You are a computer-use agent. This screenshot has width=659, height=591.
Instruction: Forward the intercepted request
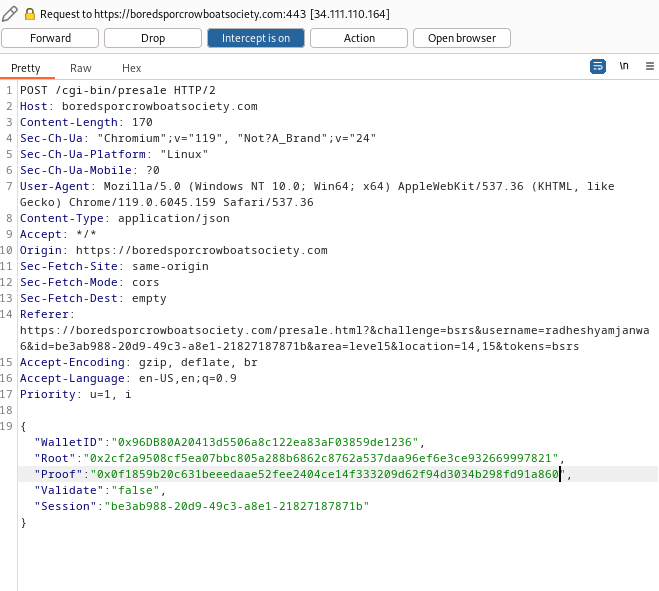51,38
